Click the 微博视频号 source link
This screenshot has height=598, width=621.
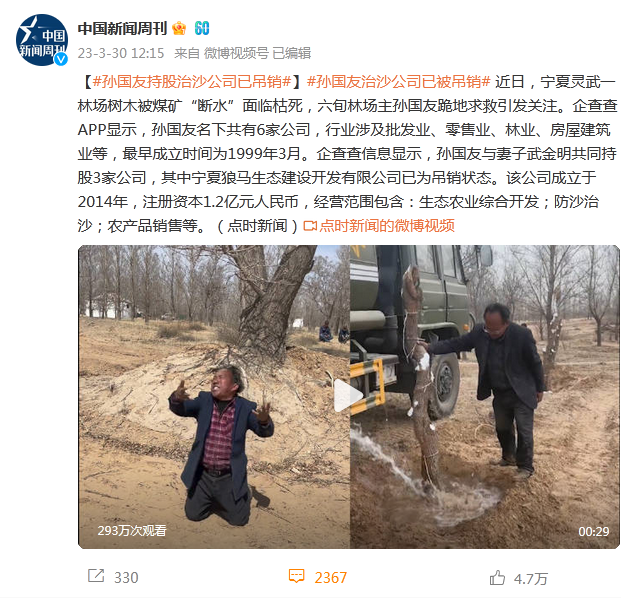[236, 53]
